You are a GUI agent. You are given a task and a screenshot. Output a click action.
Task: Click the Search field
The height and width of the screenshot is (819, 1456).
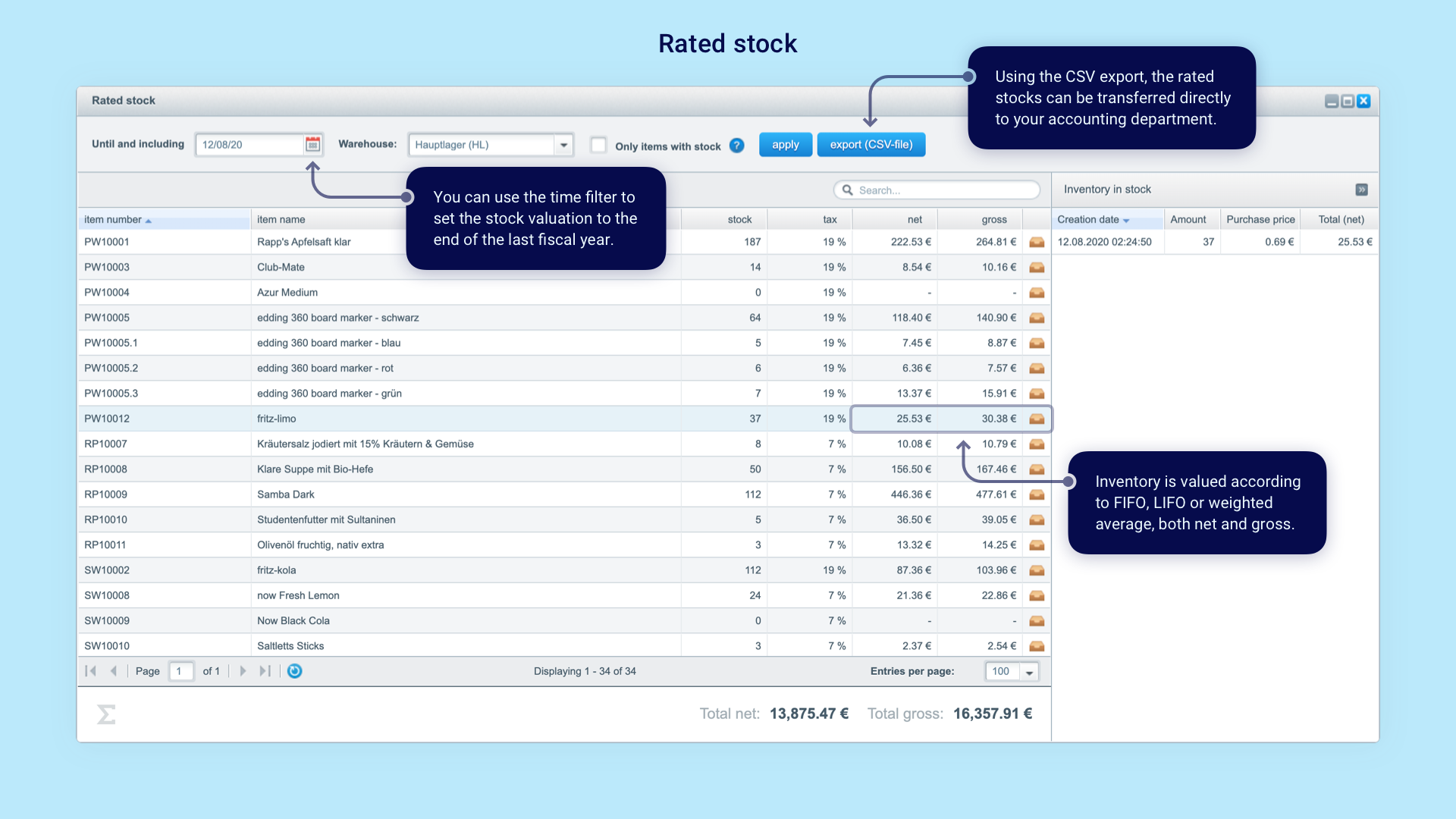[x=937, y=190]
